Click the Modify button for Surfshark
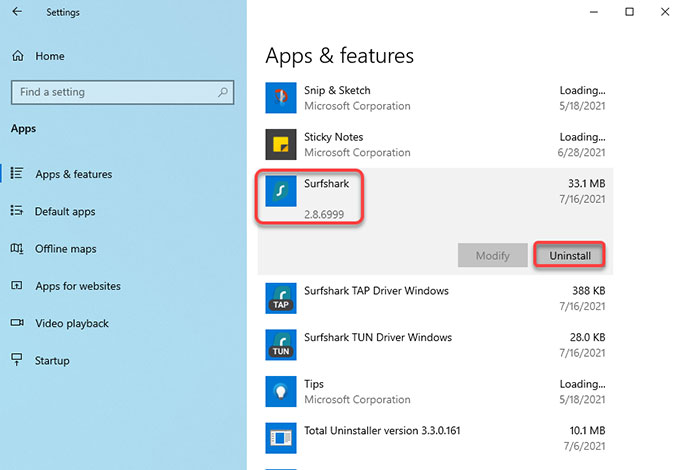Image resolution: width=680 pixels, height=470 pixels. click(493, 255)
